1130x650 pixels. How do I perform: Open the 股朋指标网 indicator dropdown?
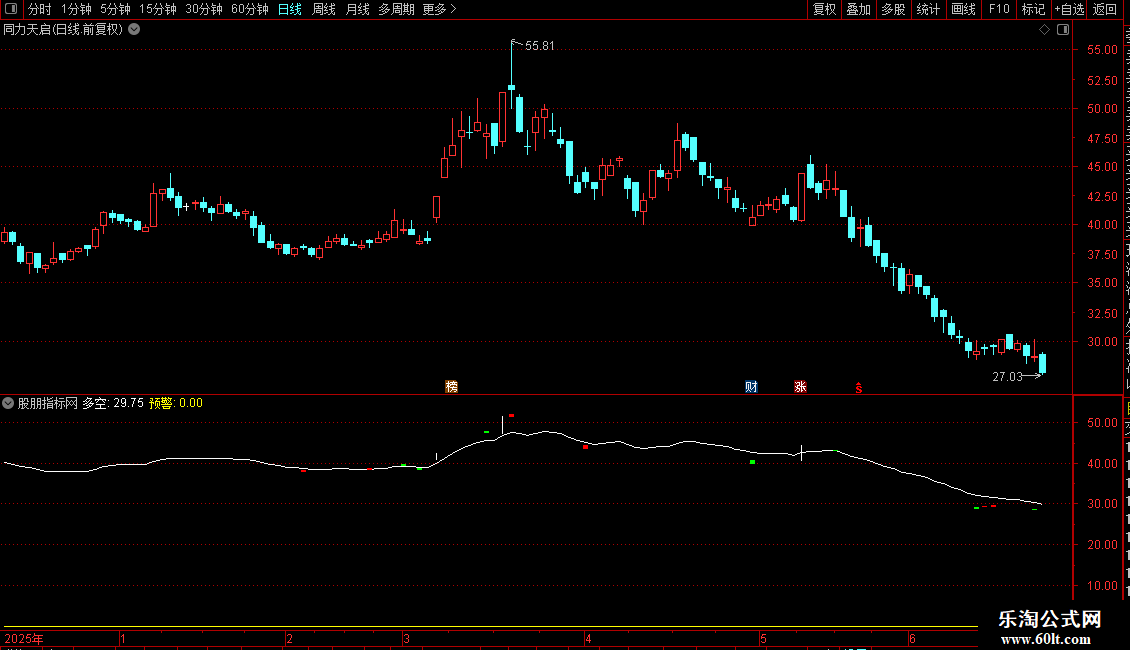(8, 404)
